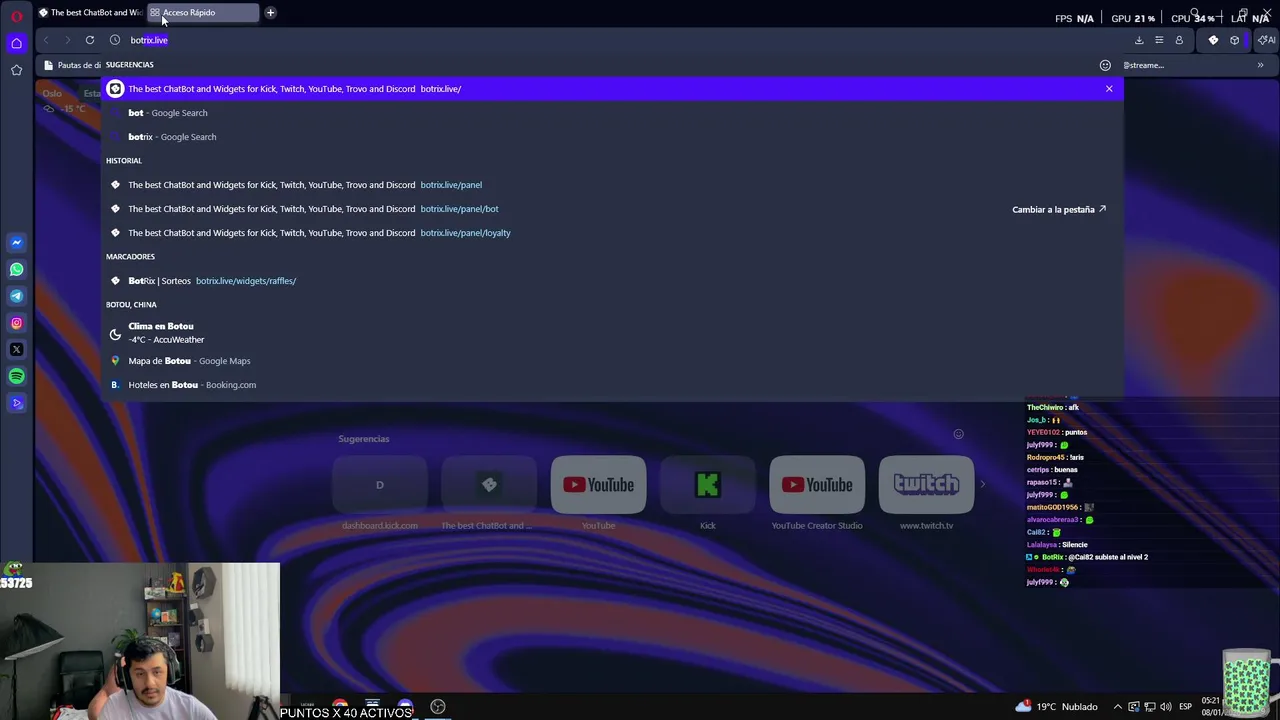Open Mapa de Botou Google Maps suggestion
Viewport: 1280px width, 720px height.
coord(612,361)
